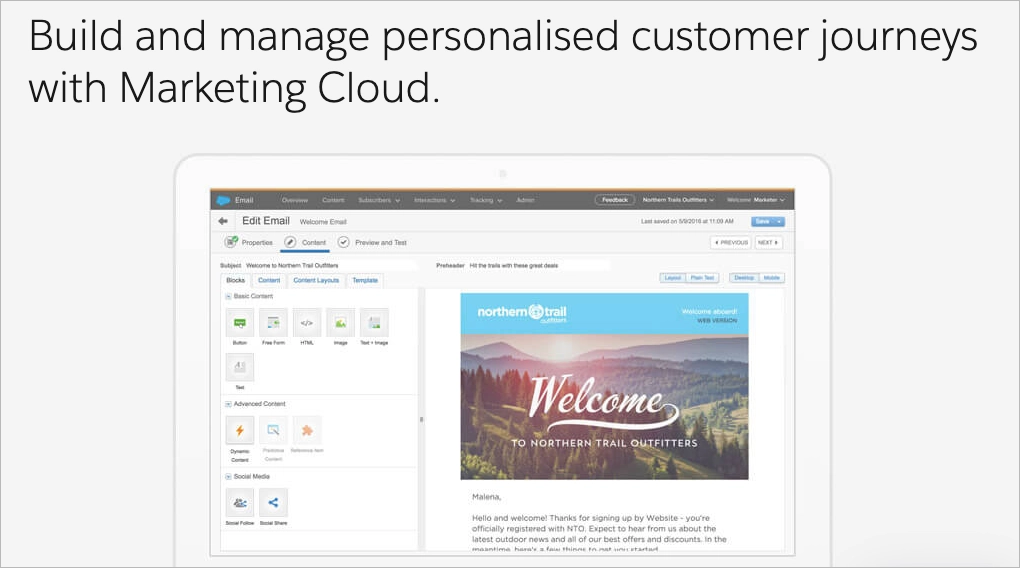Click the WEB VERSION link in email
The image size is (1020, 568).
[718, 321]
